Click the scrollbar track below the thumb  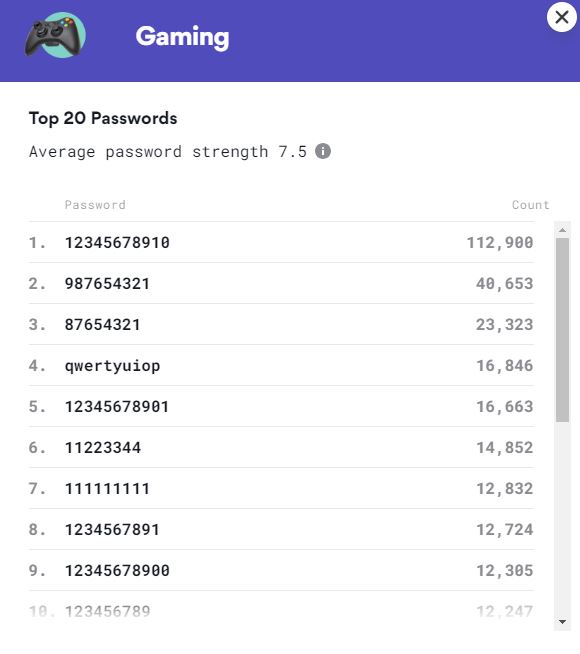(562, 518)
